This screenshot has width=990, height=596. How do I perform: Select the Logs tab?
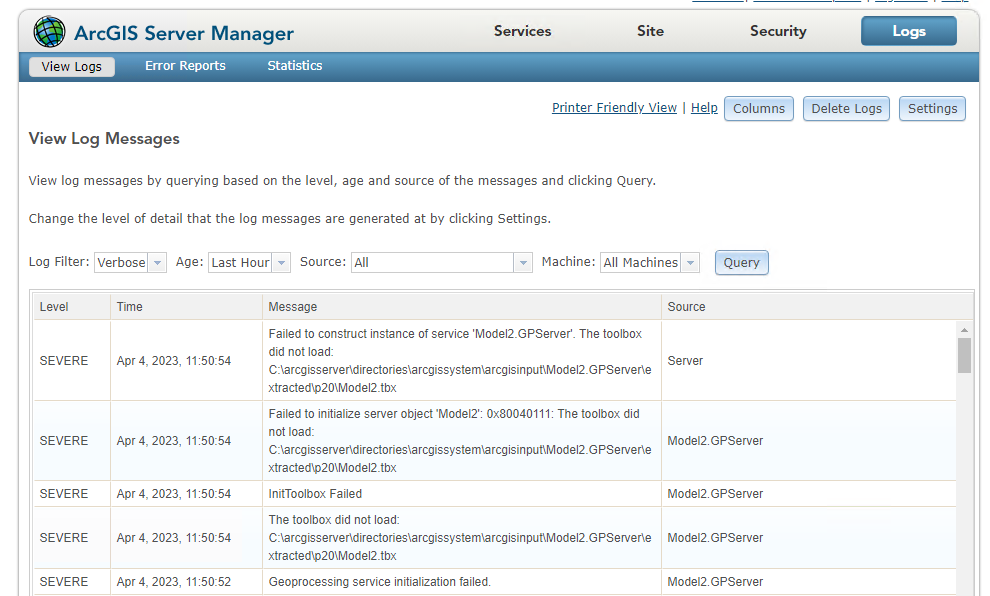point(908,31)
